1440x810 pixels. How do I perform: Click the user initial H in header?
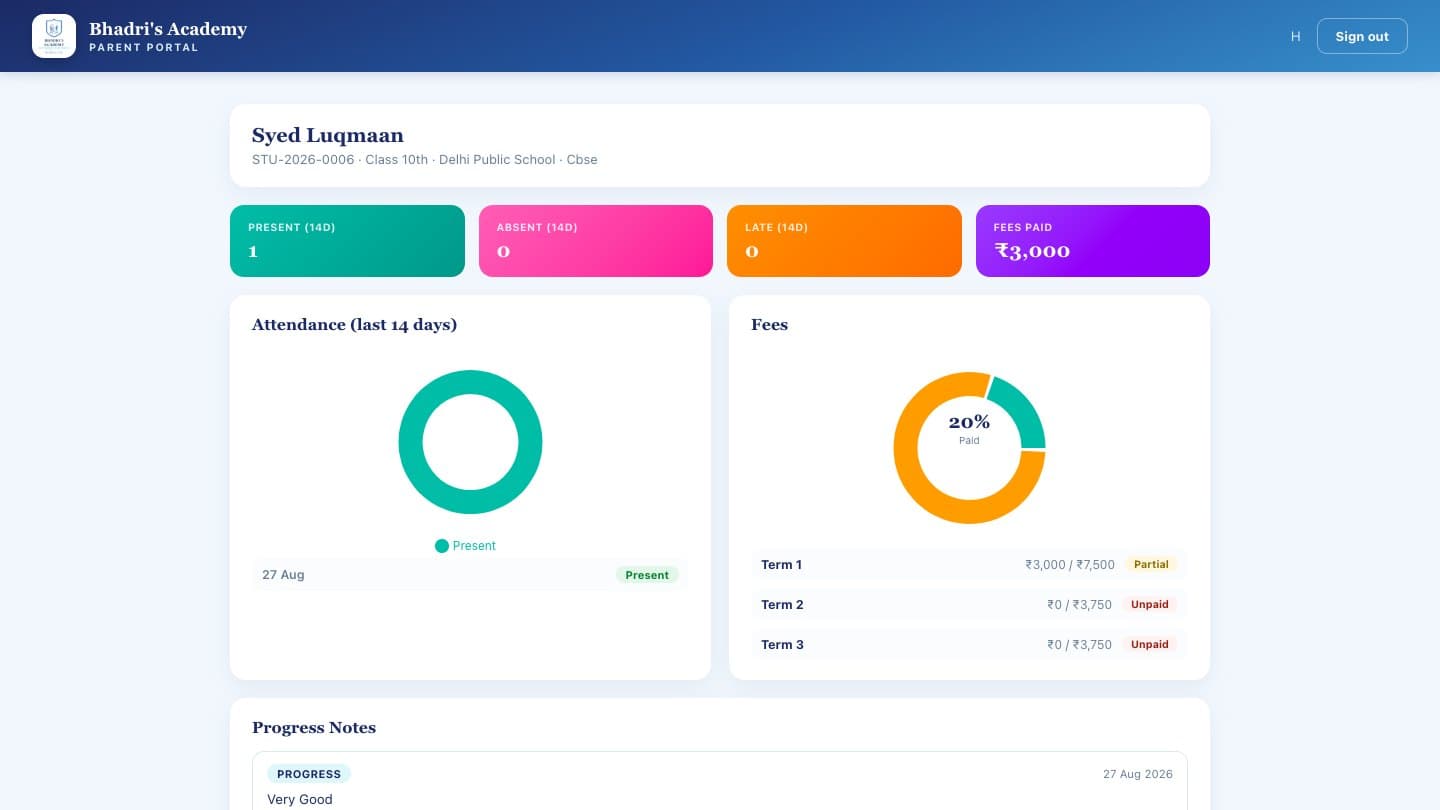click(x=1296, y=36)
